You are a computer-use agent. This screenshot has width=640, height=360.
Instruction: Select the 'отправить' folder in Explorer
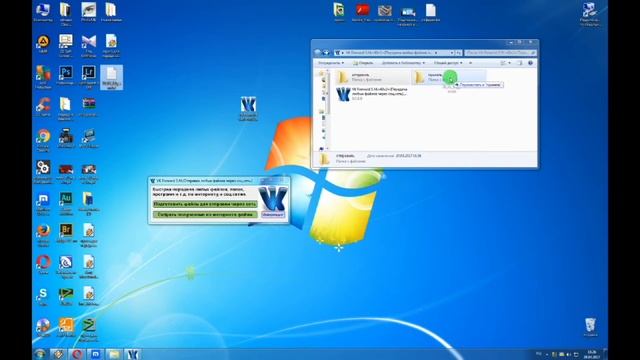click(x=372, y=77)
